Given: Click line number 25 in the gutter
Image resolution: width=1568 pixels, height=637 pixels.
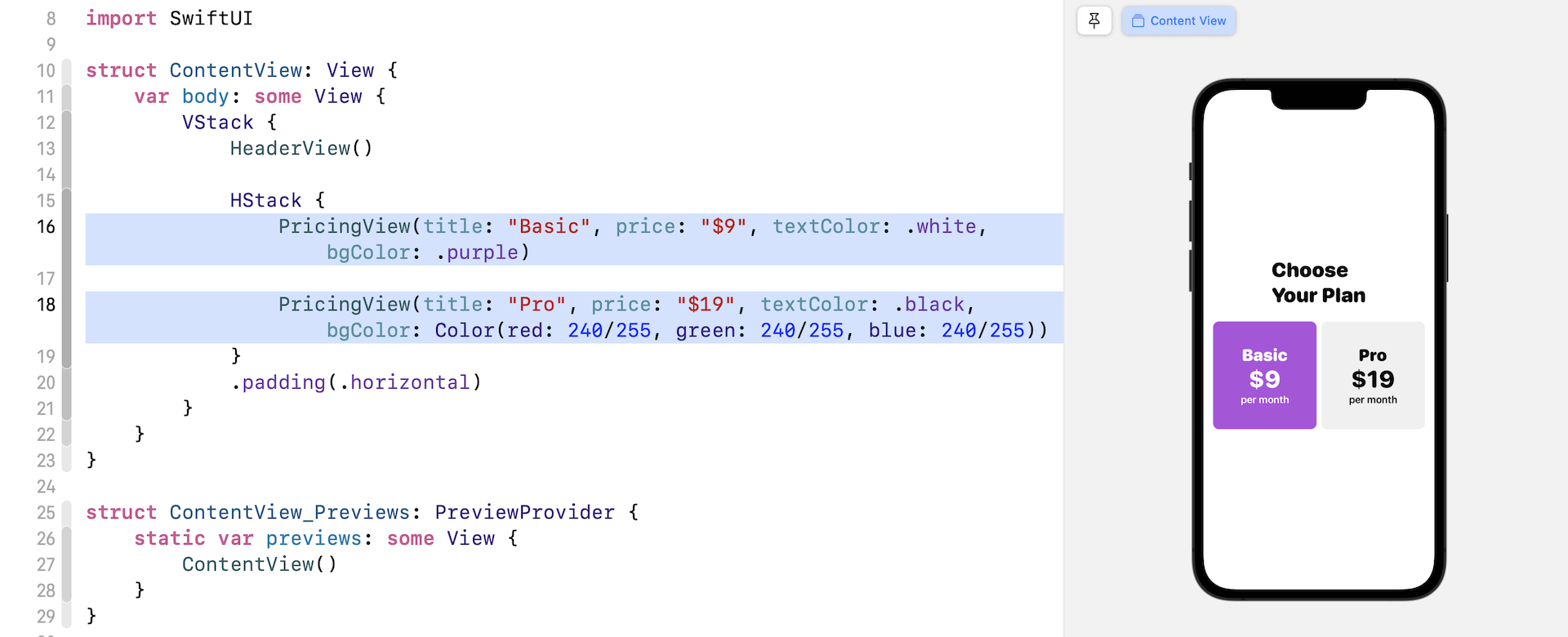Looking at the screenshot, I should [46, 513].
